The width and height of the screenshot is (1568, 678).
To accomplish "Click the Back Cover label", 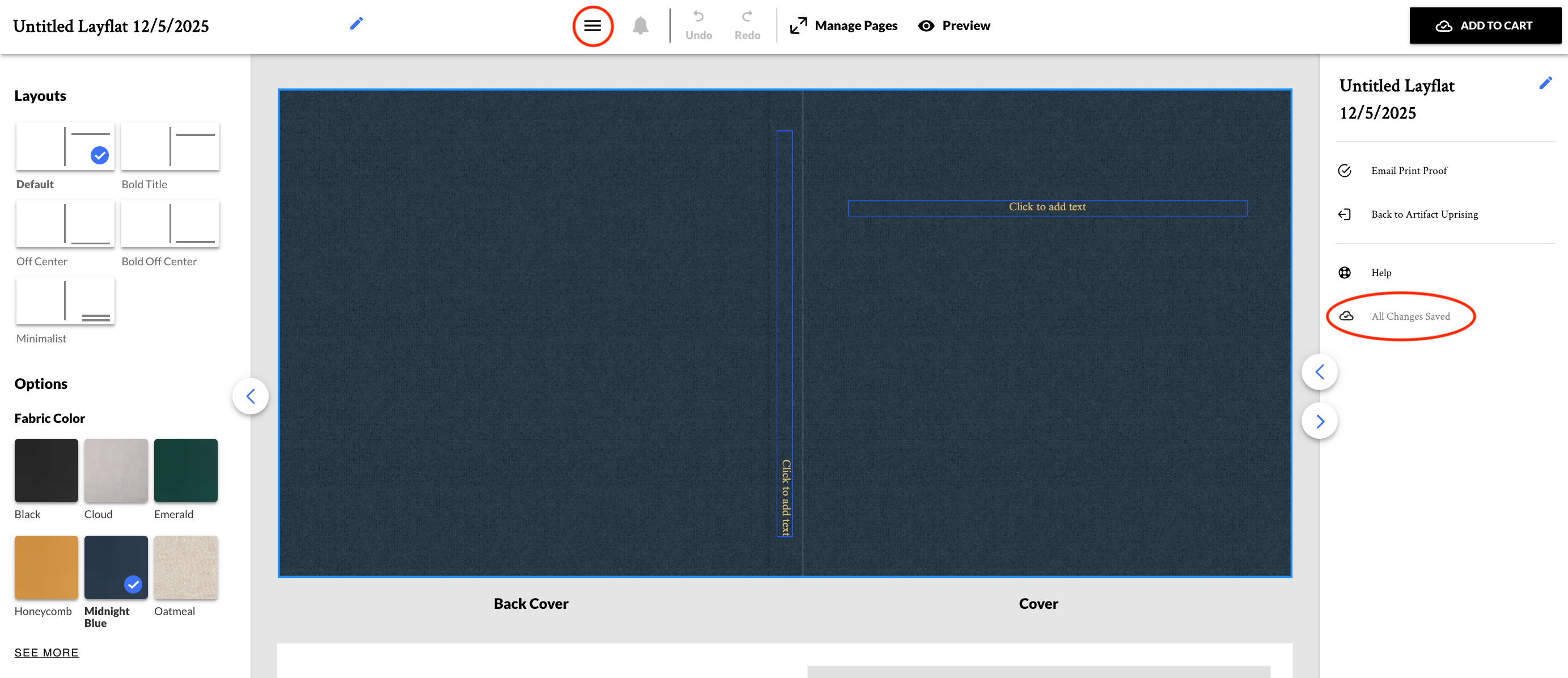I will tap(531, 603).
